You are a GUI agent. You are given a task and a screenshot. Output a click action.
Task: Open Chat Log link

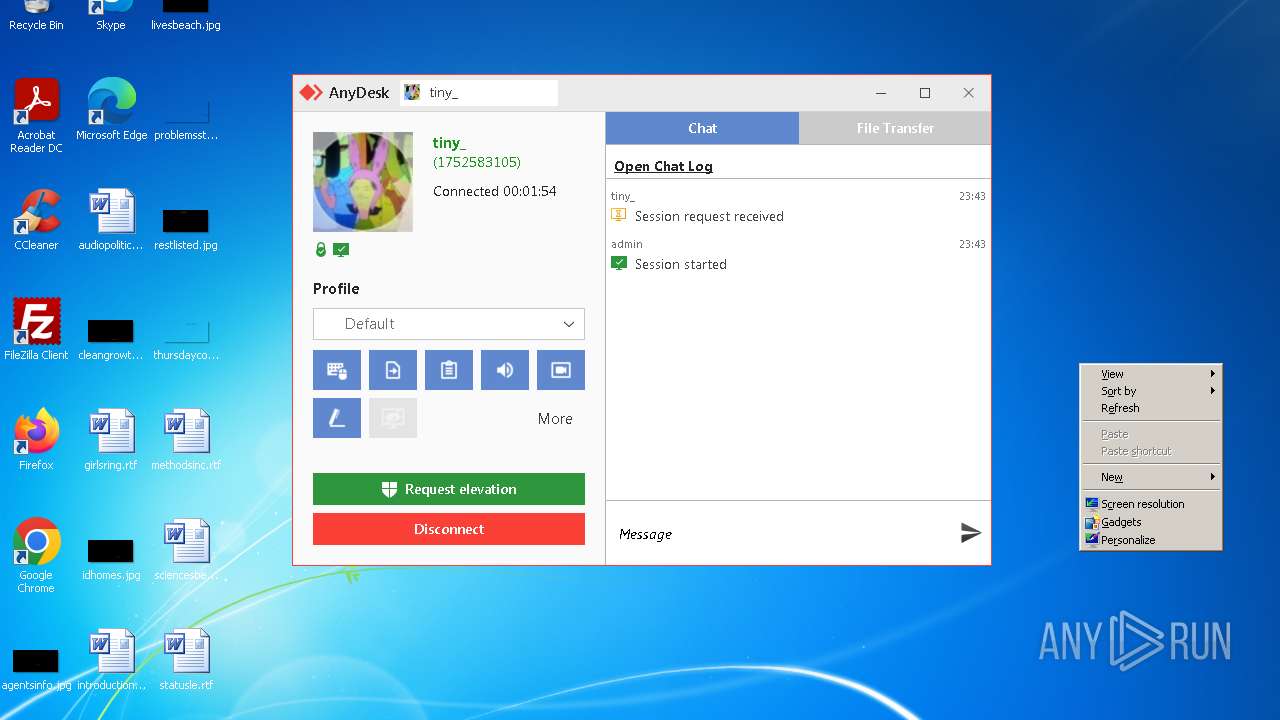(x=663, y=166)
